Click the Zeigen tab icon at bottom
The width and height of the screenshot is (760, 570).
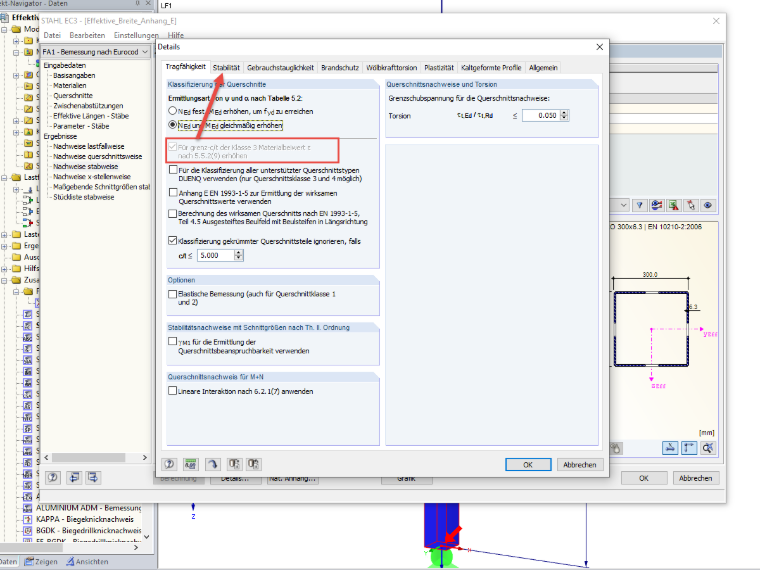29,561
